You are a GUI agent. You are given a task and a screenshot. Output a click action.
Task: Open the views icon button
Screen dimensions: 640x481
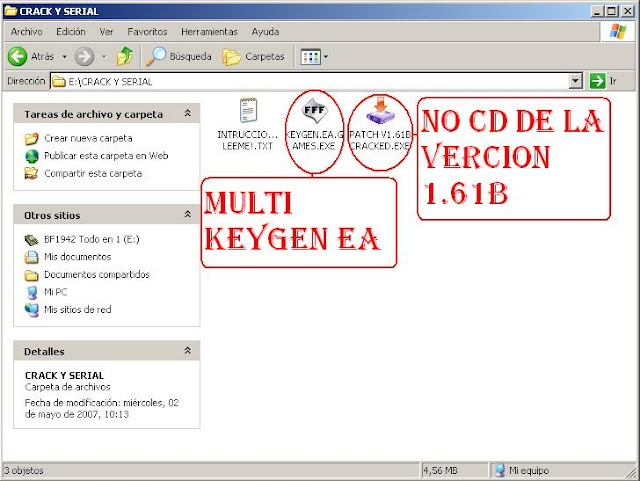pyautogui.click(x=311, y=57)
